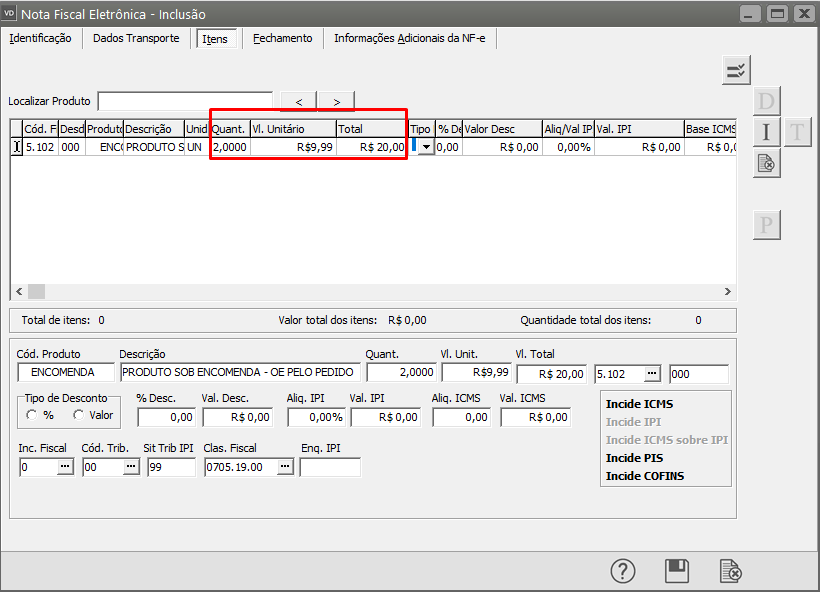Image resolution: width=820 pixels, height=592 pixels.
Task: Open the Fechamento tab
Action: 283,38
